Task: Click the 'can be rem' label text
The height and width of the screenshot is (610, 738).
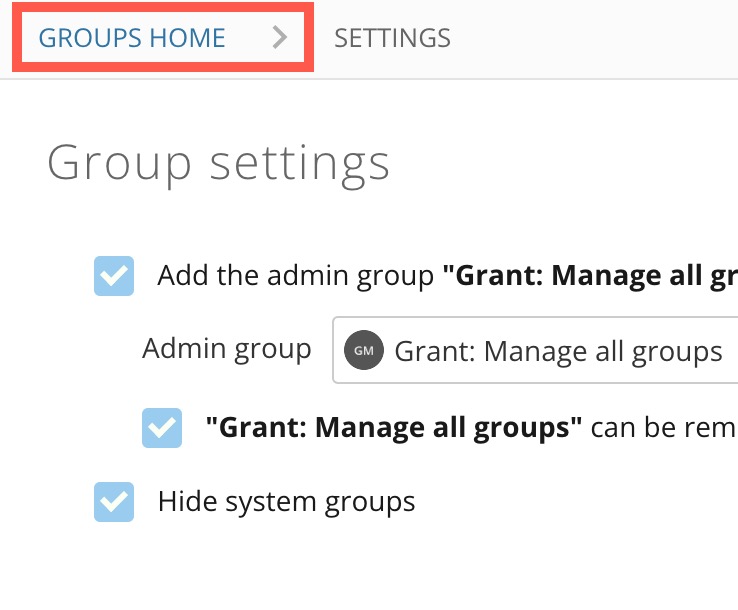Action: (x=663, y=428)
